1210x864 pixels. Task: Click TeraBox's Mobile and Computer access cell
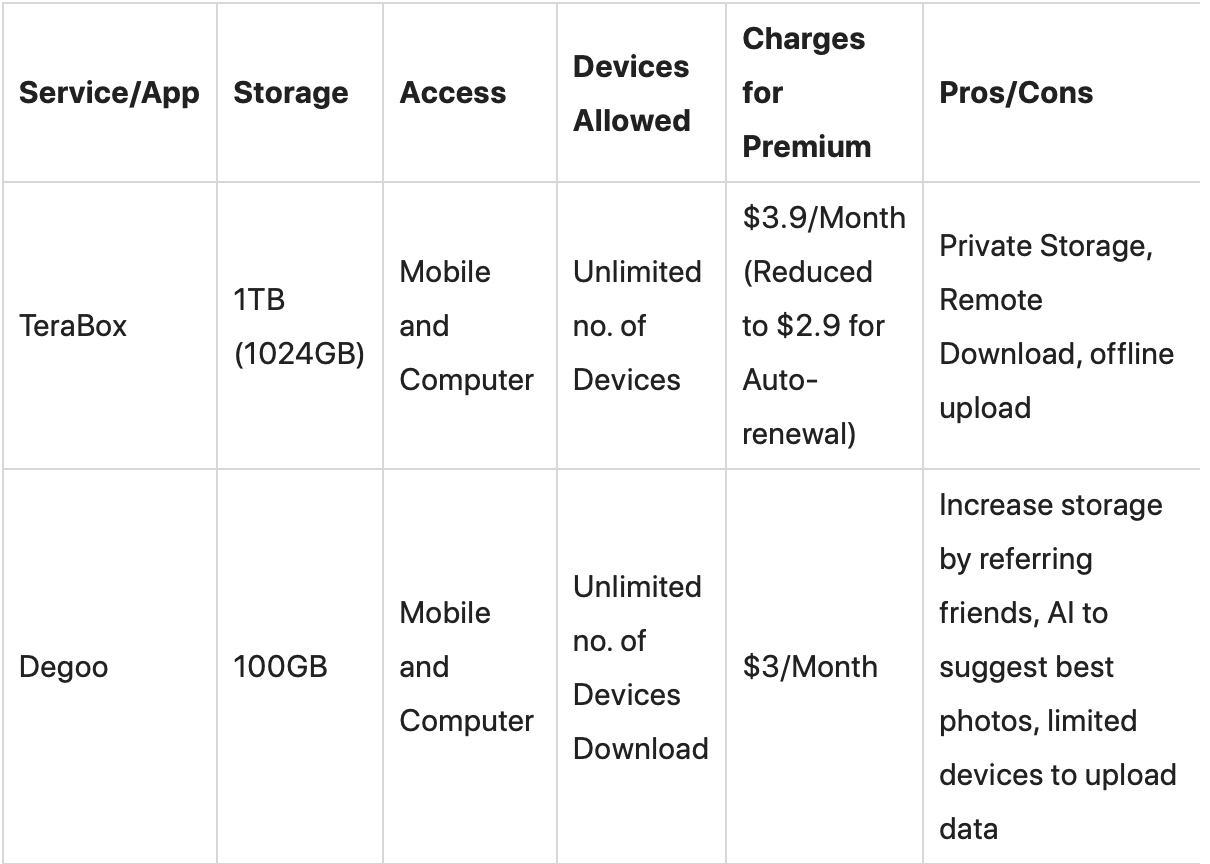pyautogui.click(x=466, y=326)
